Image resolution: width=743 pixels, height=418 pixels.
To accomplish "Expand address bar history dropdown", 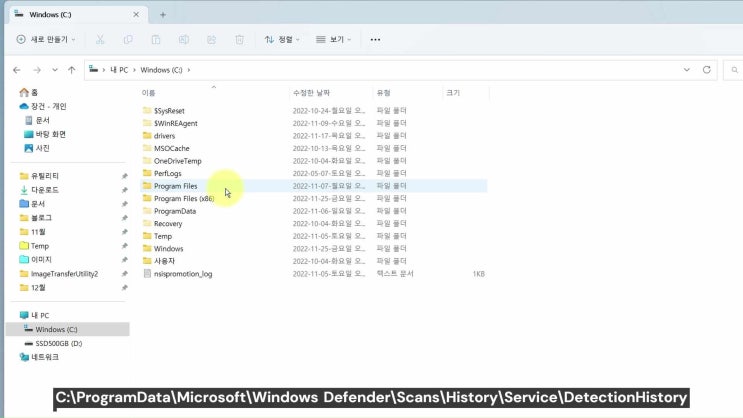I will tap(687, 70).
